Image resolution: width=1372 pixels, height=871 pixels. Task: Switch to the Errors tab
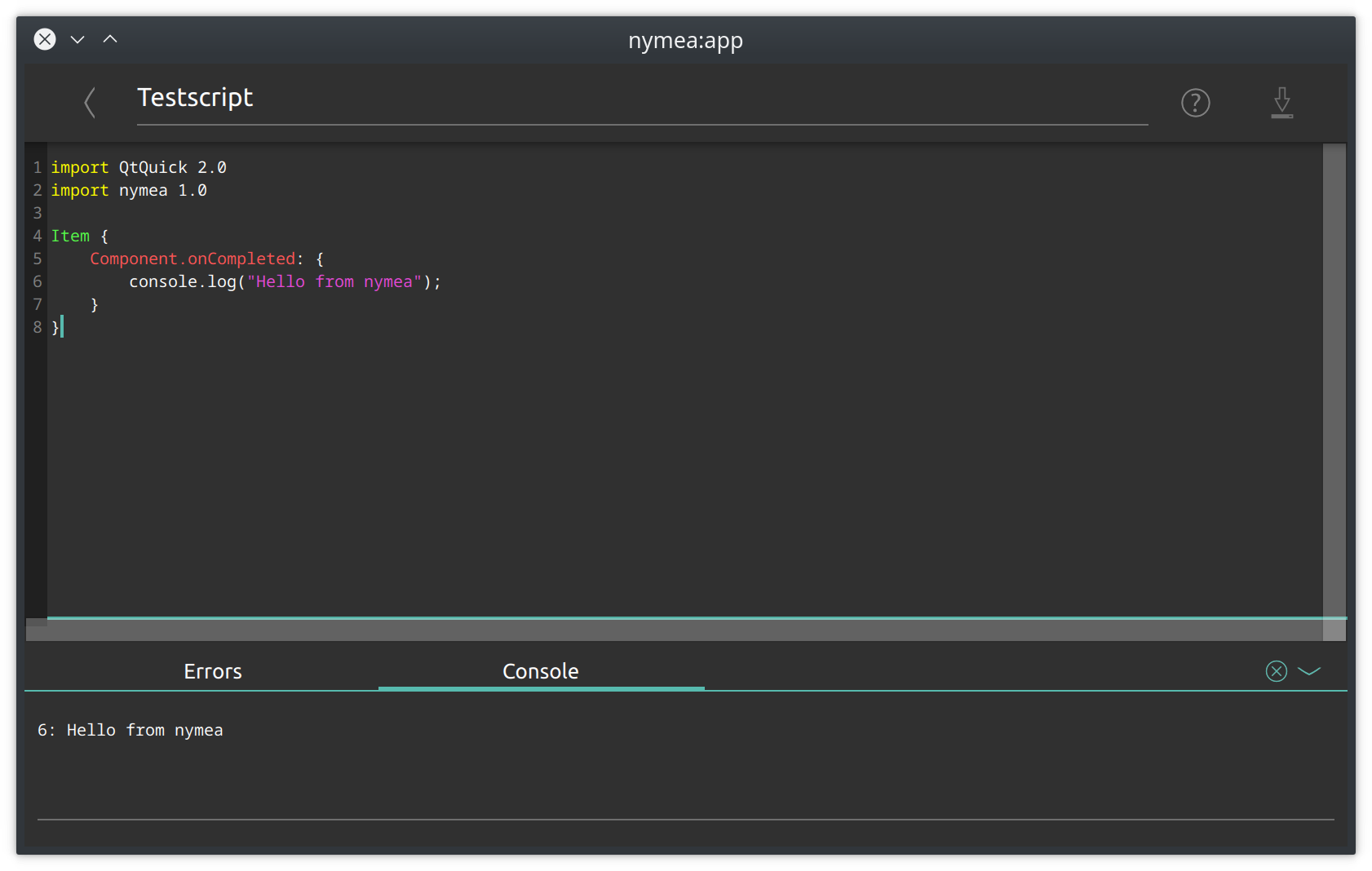213,671
